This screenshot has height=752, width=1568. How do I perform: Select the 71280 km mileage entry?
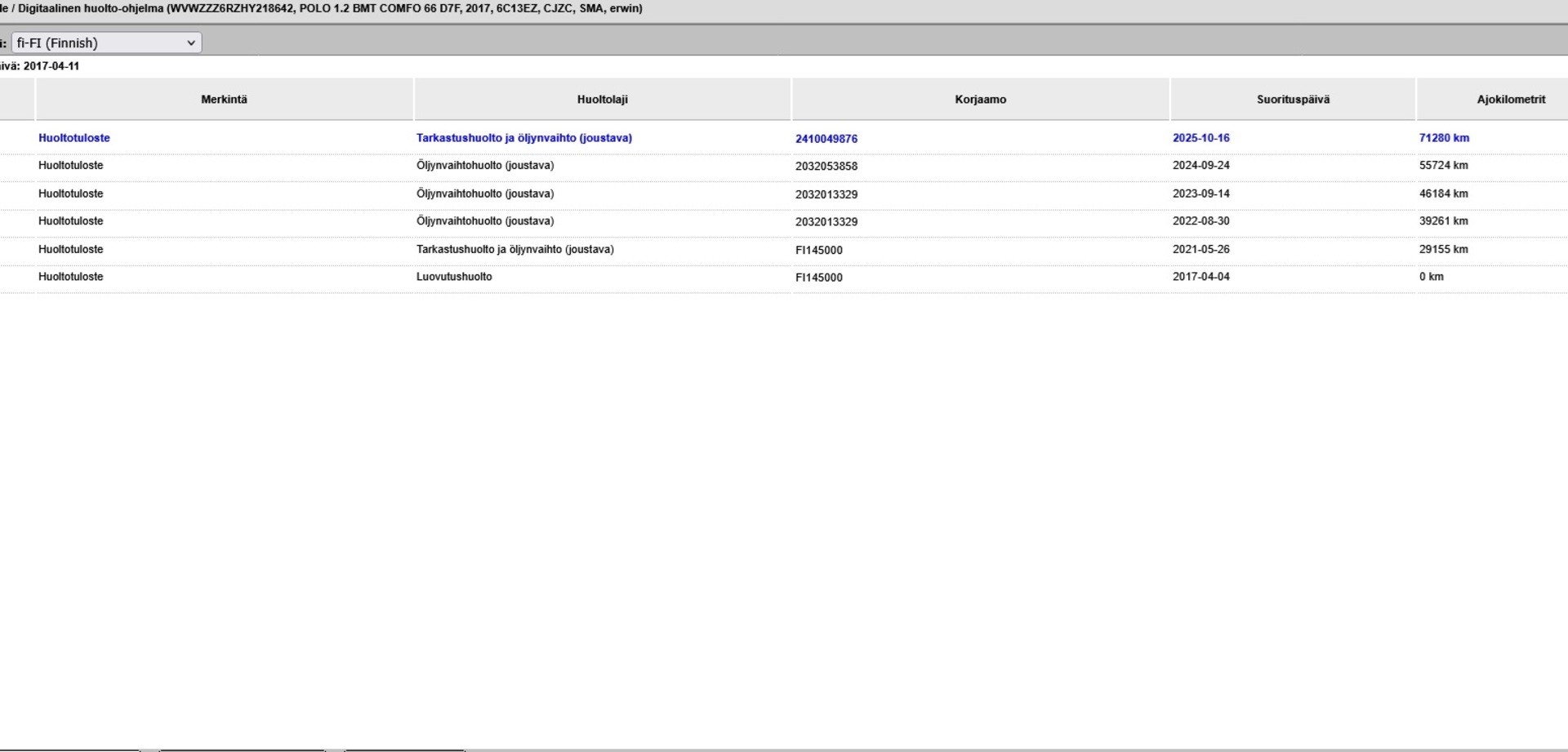pos(1444,138)
